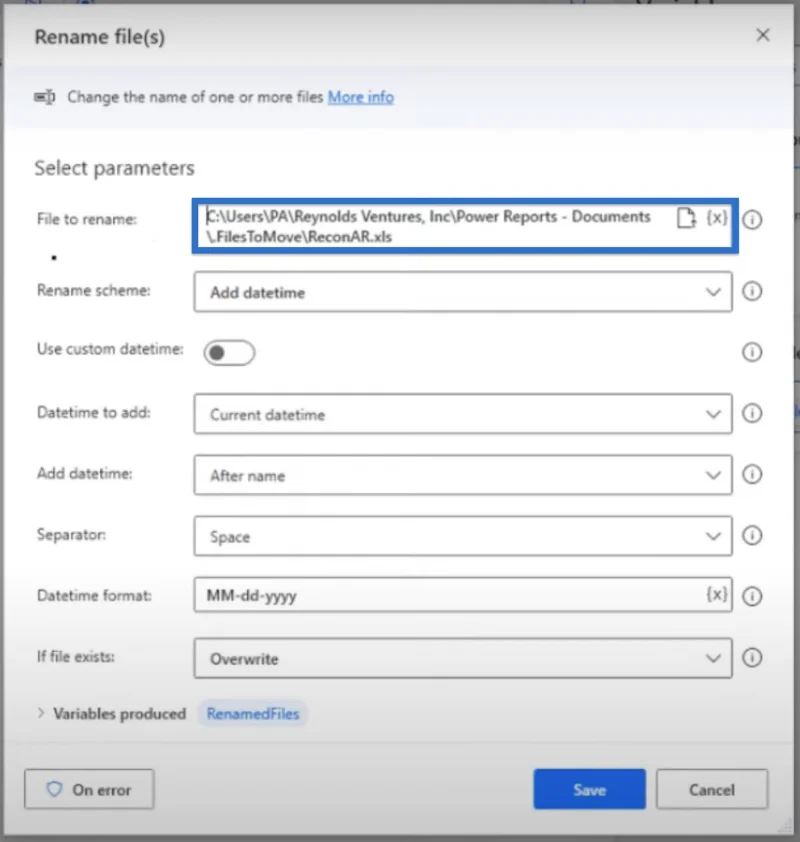Click the Cancel button
800x842 pixels.
coord(712,789)
